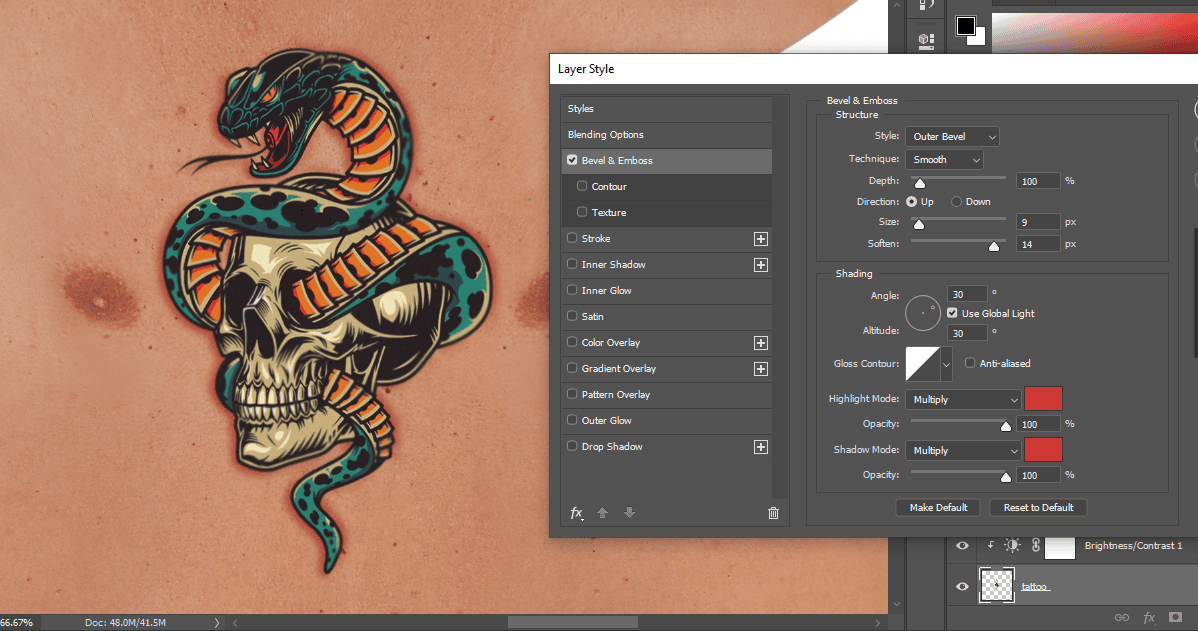Open the Technique dropdown showing Smooth

tap(945, 158)
